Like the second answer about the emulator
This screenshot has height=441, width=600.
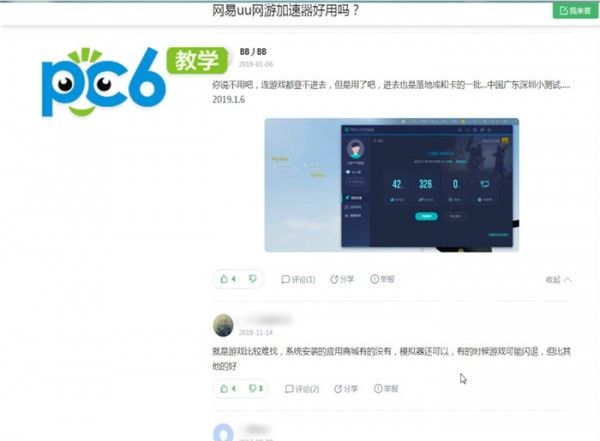click(x=228, y=389)
